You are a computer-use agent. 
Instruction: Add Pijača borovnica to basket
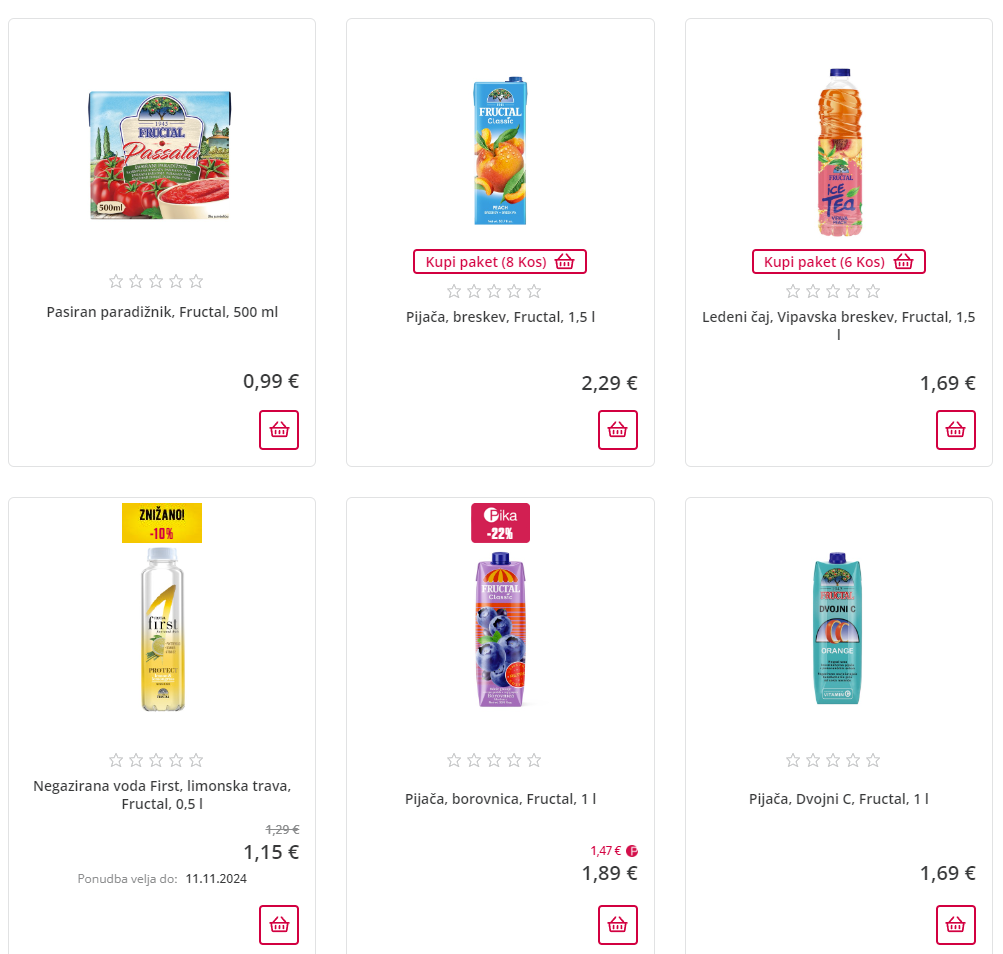point(618,925)
